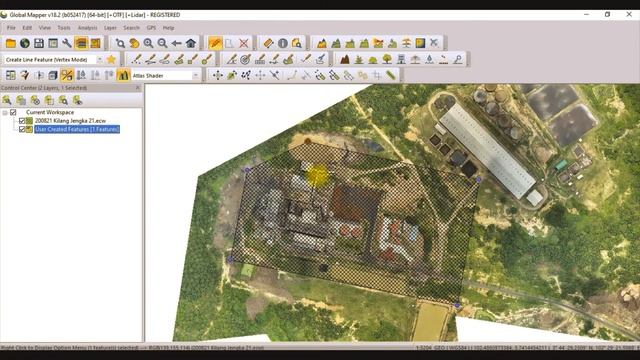Click the top-left vertex of the hatched polygon
Screen dimensions: 640x360
(x=247, y=170)
